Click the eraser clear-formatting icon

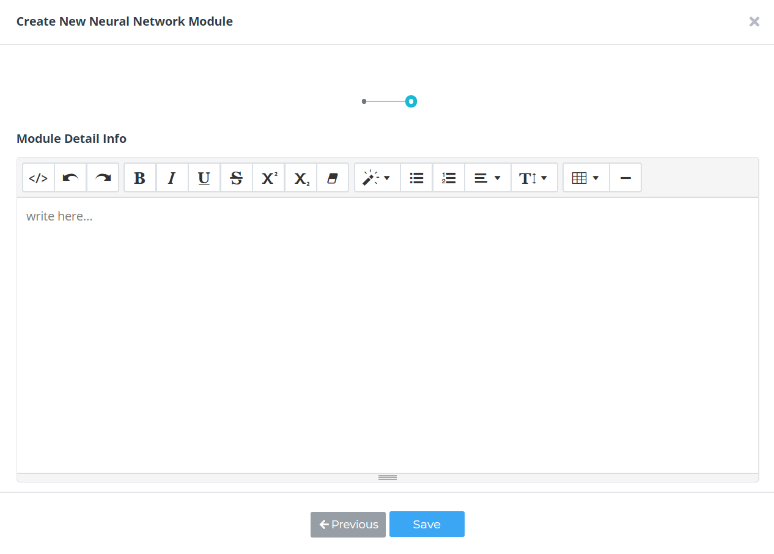tap(333, 178)
